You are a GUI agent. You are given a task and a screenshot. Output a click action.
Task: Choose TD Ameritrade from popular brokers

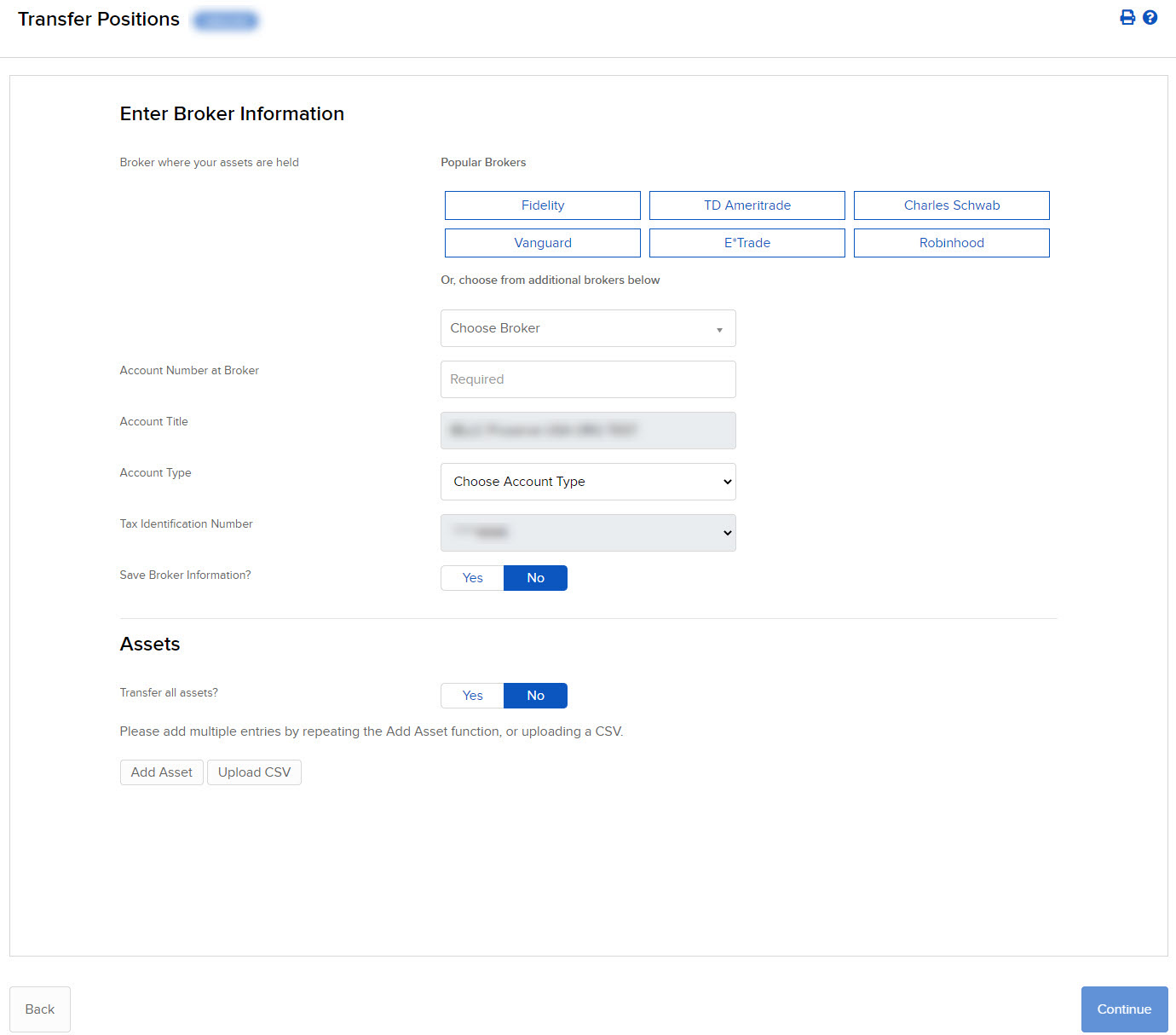click(747, 205)
